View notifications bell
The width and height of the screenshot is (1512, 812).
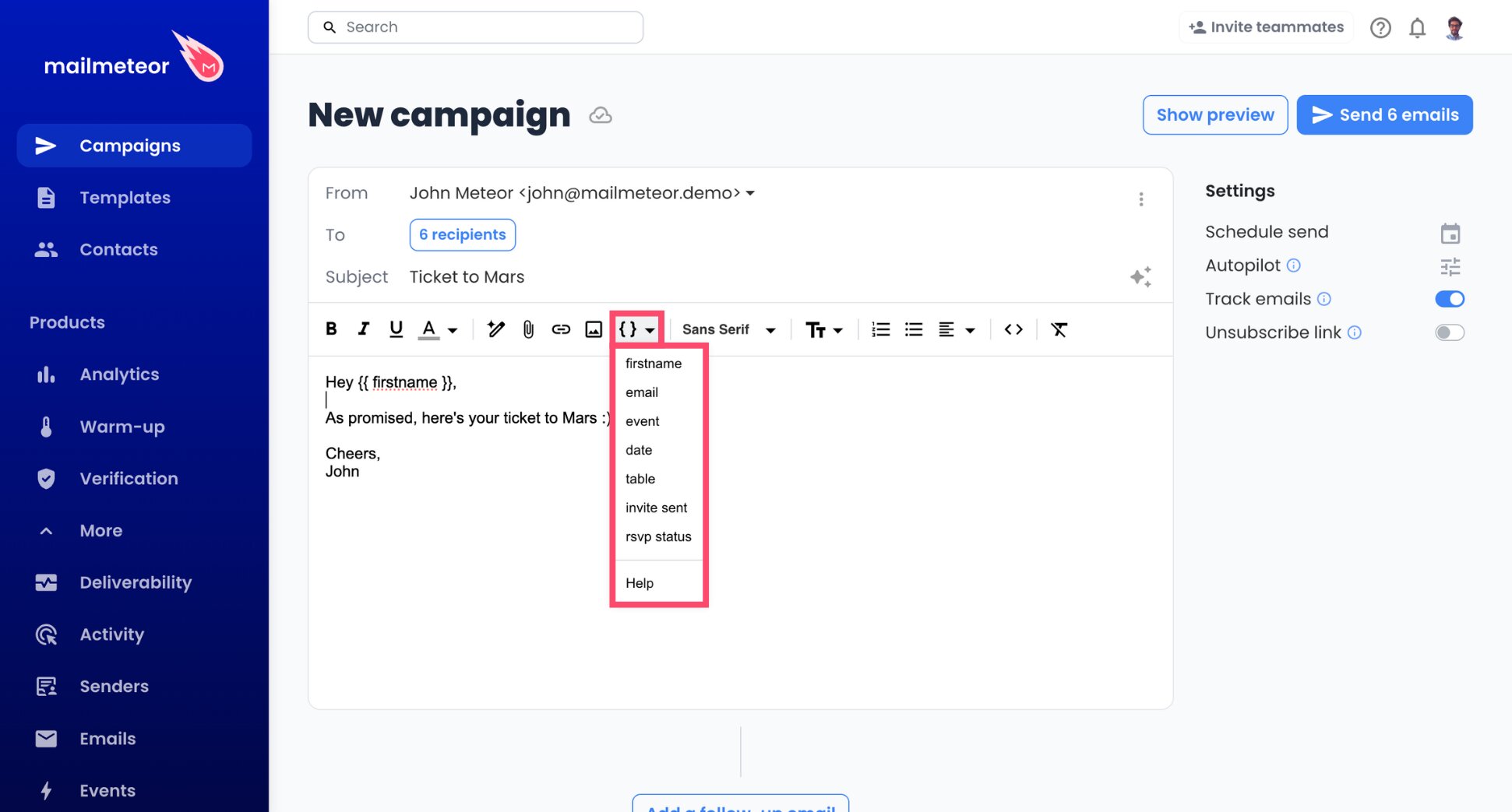pos(1417,28)
